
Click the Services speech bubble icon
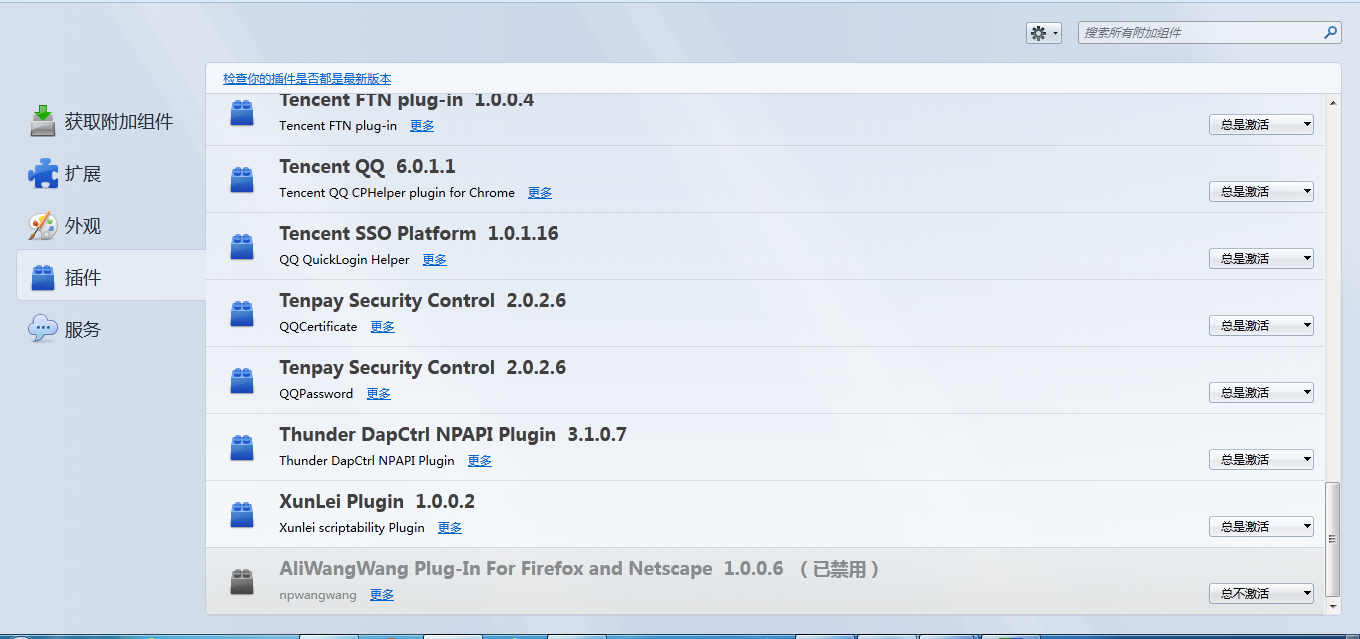pyautogui.click(x=42, y=329)
